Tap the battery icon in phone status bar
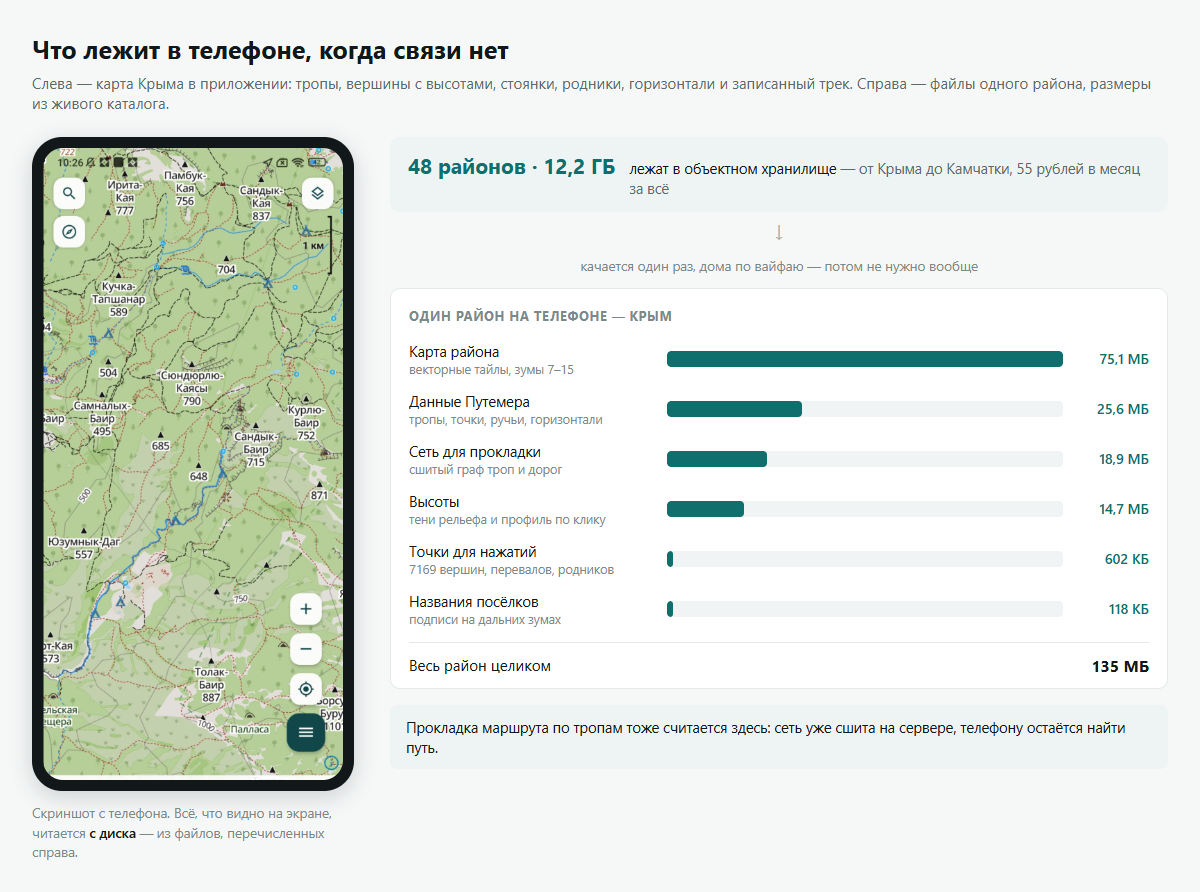1200x892 pixels. click(318, 162)
